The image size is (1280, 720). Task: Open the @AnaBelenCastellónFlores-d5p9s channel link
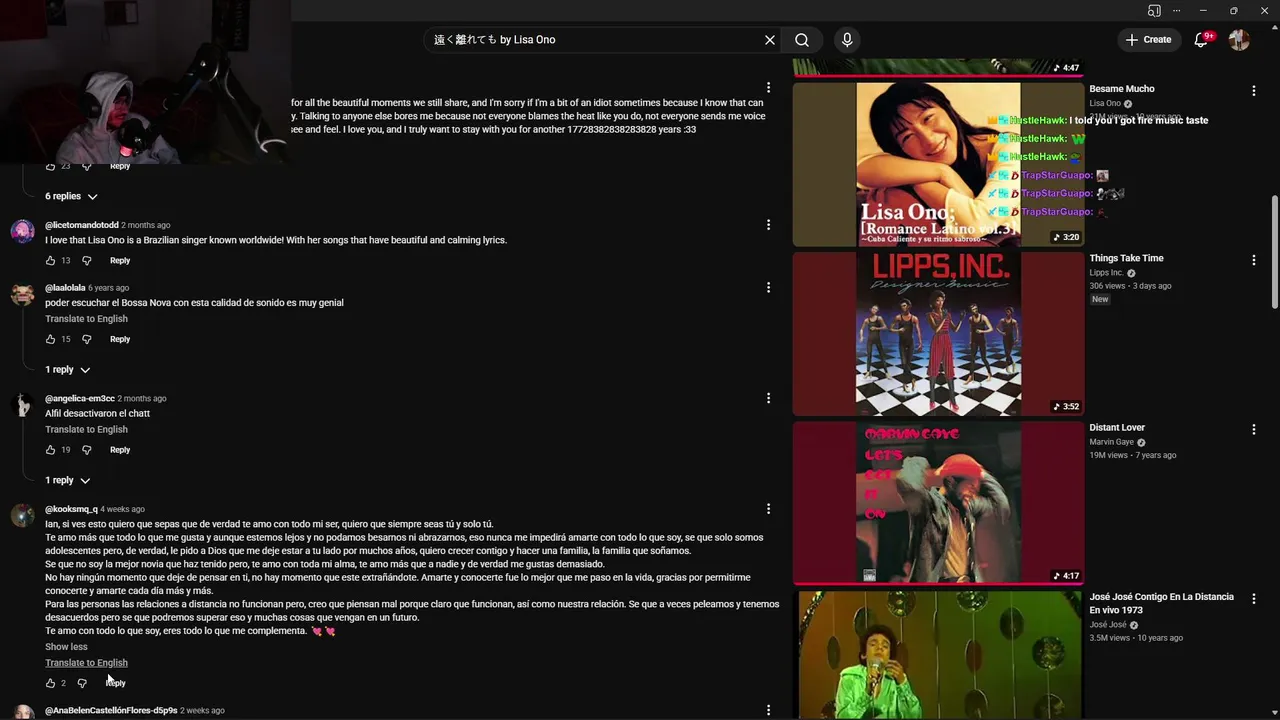tap(111, 710)
